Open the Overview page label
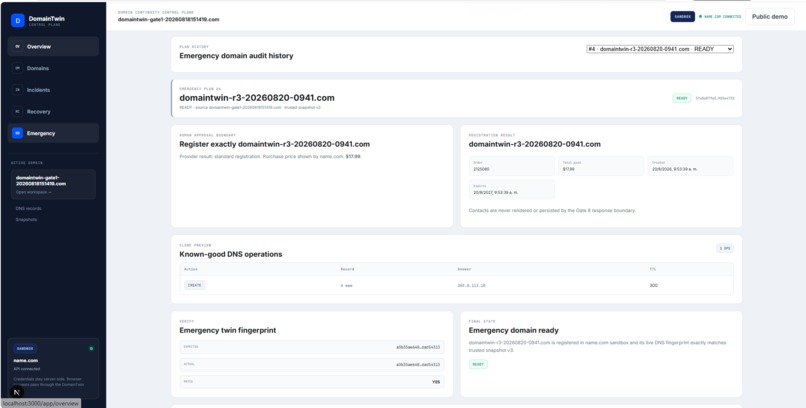 [x=39, y=47]
